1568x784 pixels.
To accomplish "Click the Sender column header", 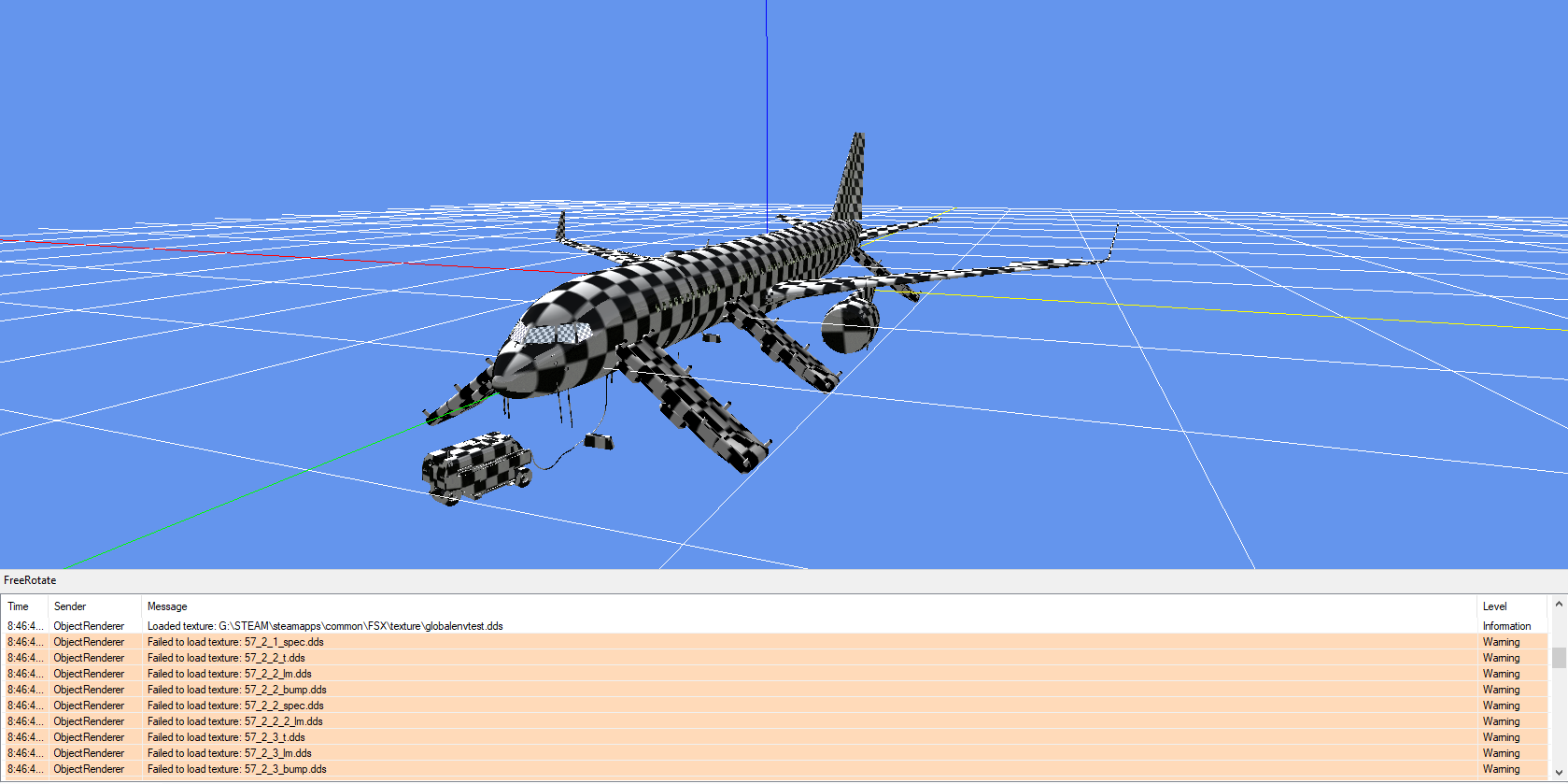I will click(70, 606).
